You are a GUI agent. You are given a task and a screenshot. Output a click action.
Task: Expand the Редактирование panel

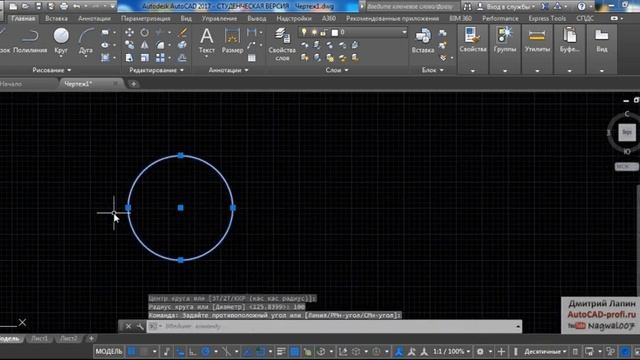click(x=156, y=70)
